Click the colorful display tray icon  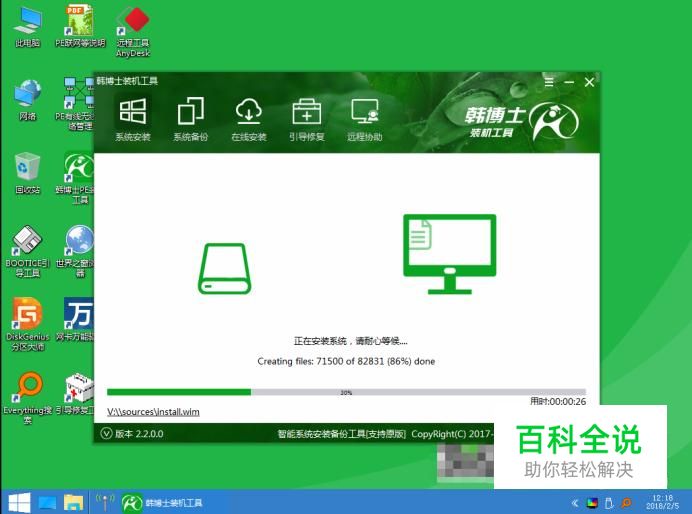(592, 503)
